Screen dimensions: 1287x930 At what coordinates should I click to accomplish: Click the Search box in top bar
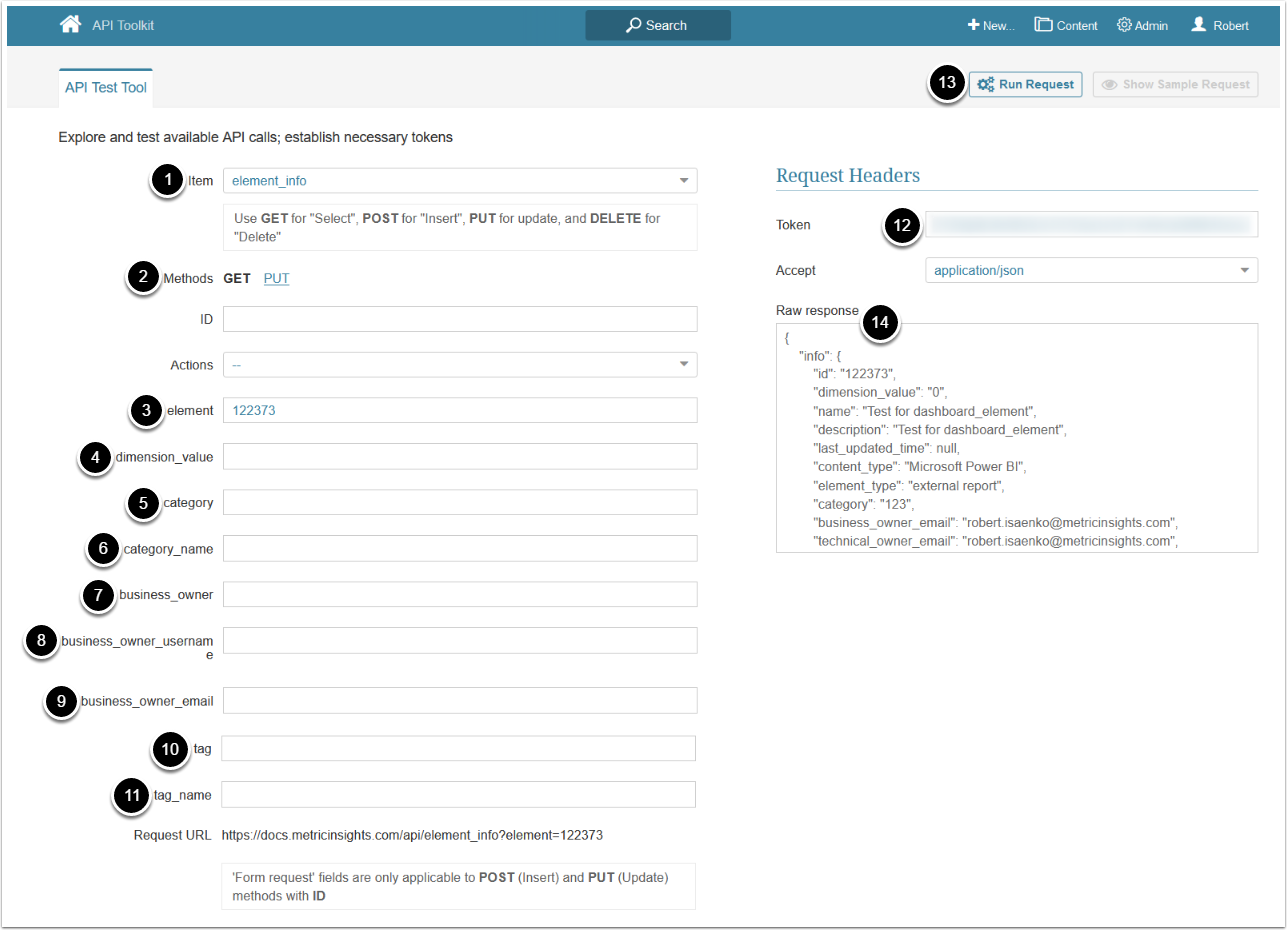tap(658, 25)
